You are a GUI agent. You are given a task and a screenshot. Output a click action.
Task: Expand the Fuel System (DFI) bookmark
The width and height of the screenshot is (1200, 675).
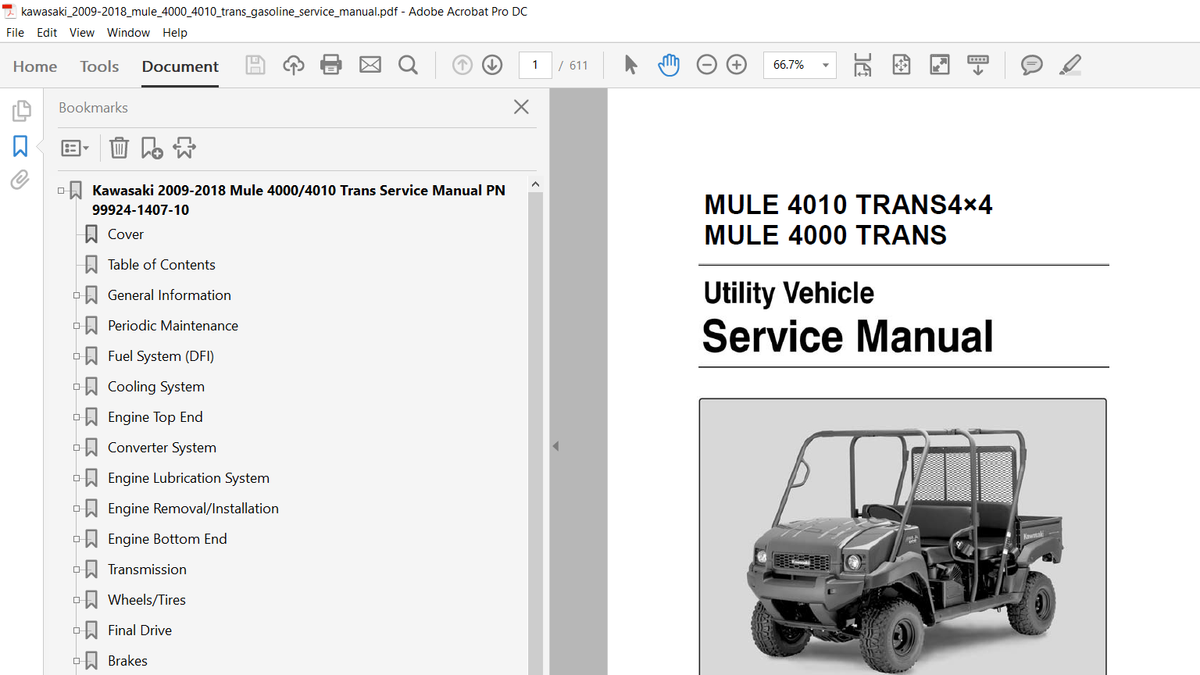(x=77, y=356)
